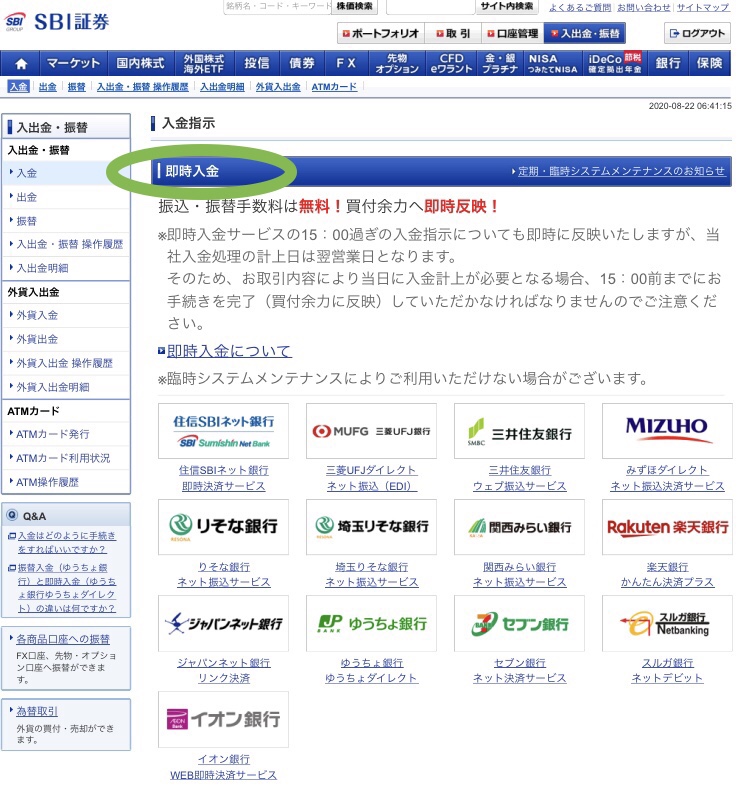Click the 三井住友銀行 logo

[519, 431]
